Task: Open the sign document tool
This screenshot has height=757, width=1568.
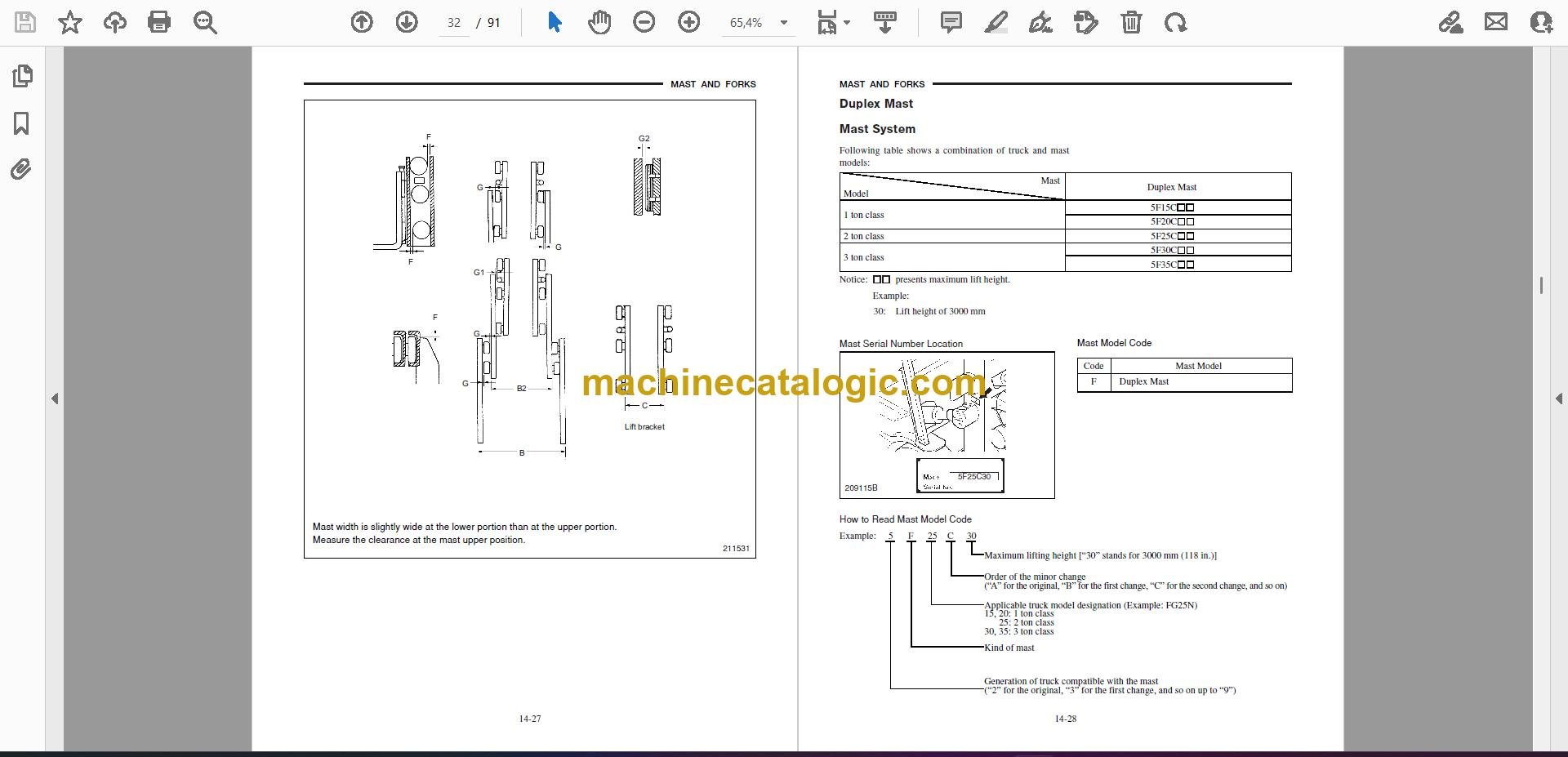Action: 1041,22
